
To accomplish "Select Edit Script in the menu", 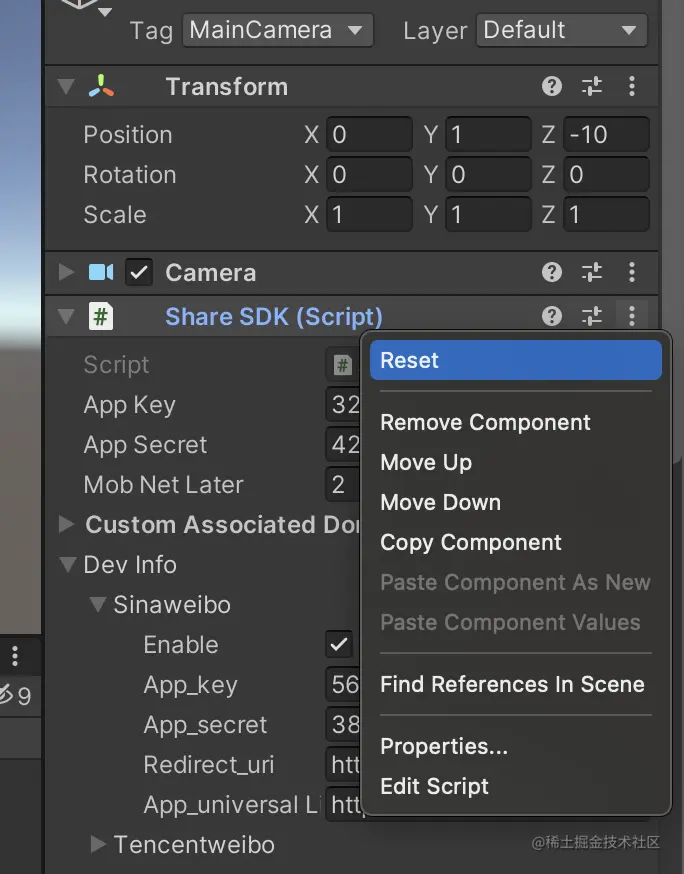I will tap(434, 786).
